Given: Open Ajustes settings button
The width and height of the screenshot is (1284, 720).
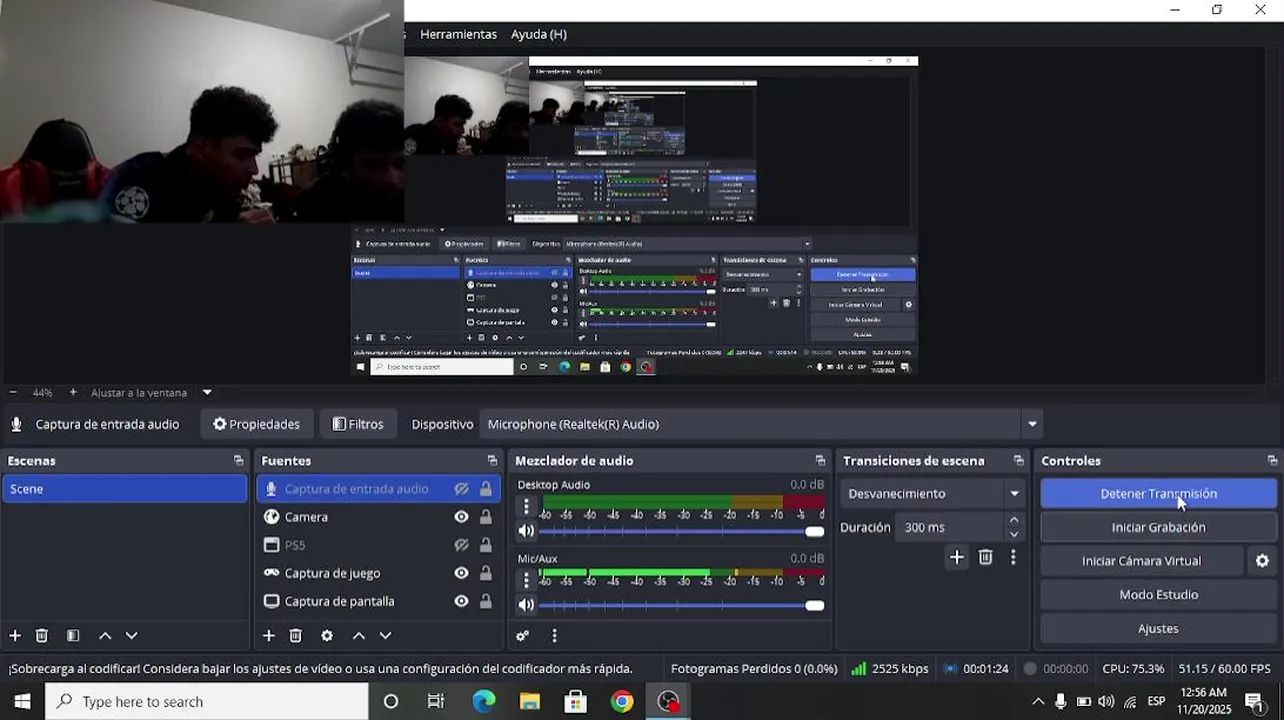Looking at the screenshot, I should (1159, 628).
